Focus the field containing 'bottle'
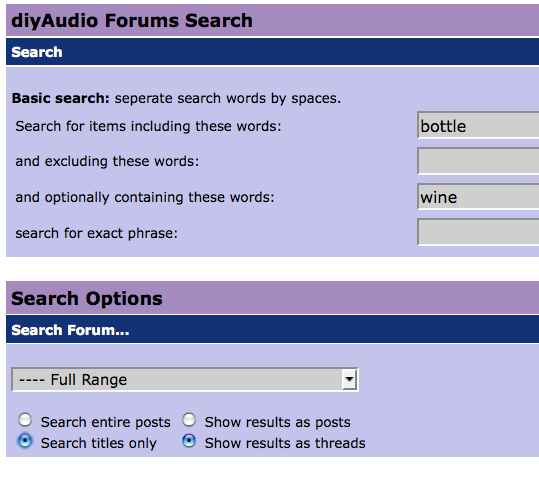 [x=478, y=126]
